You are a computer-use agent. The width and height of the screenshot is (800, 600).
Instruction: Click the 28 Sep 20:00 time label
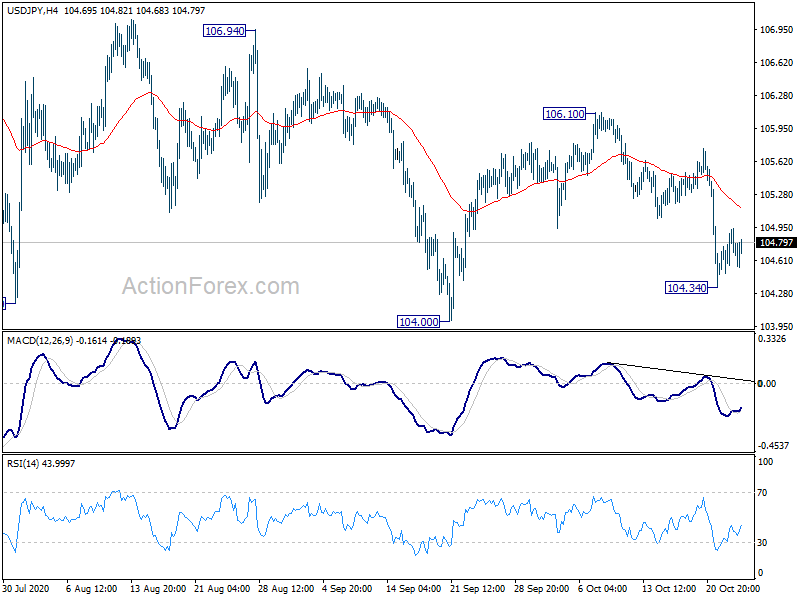point(541,589)
